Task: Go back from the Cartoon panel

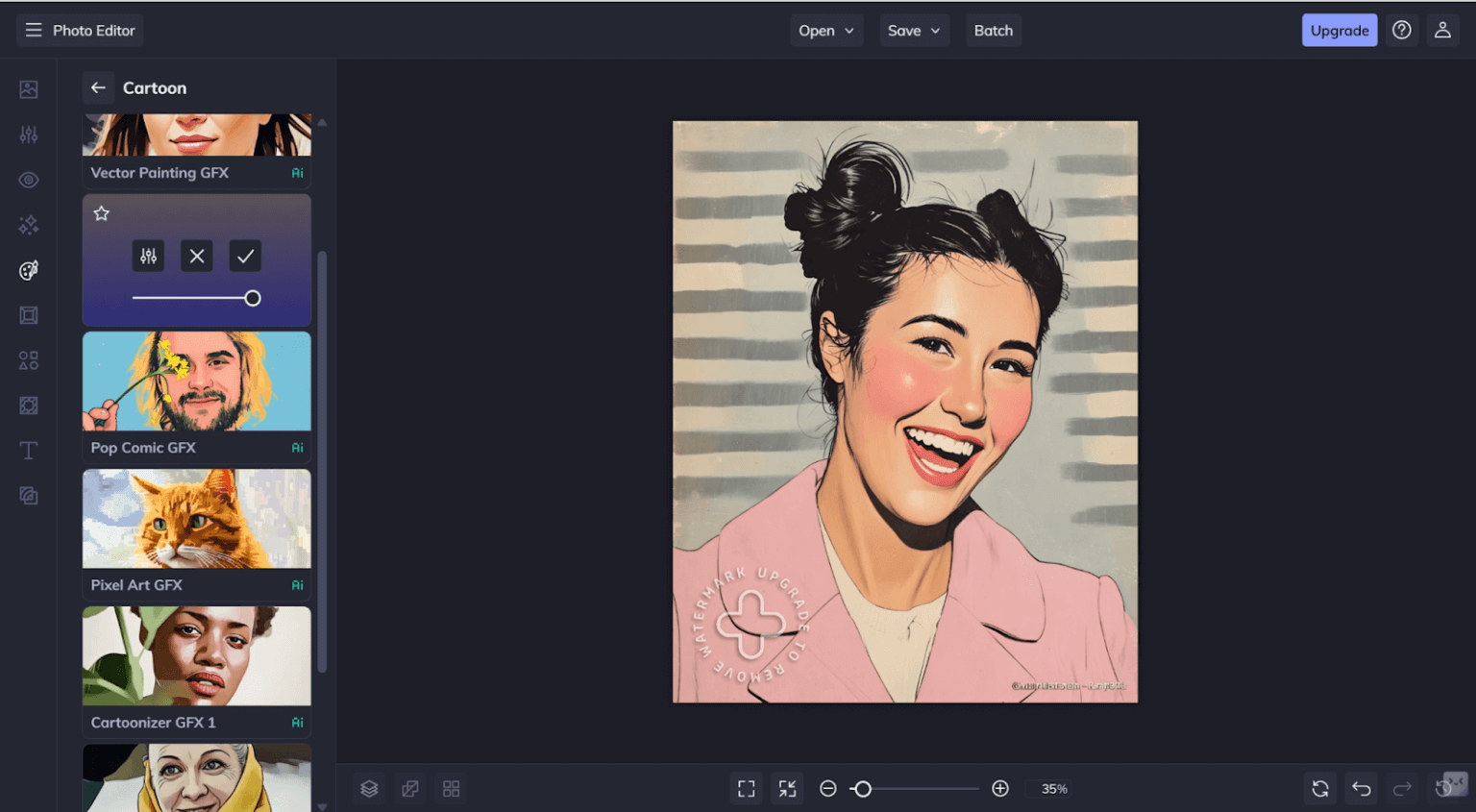Action: click(98, 88)
